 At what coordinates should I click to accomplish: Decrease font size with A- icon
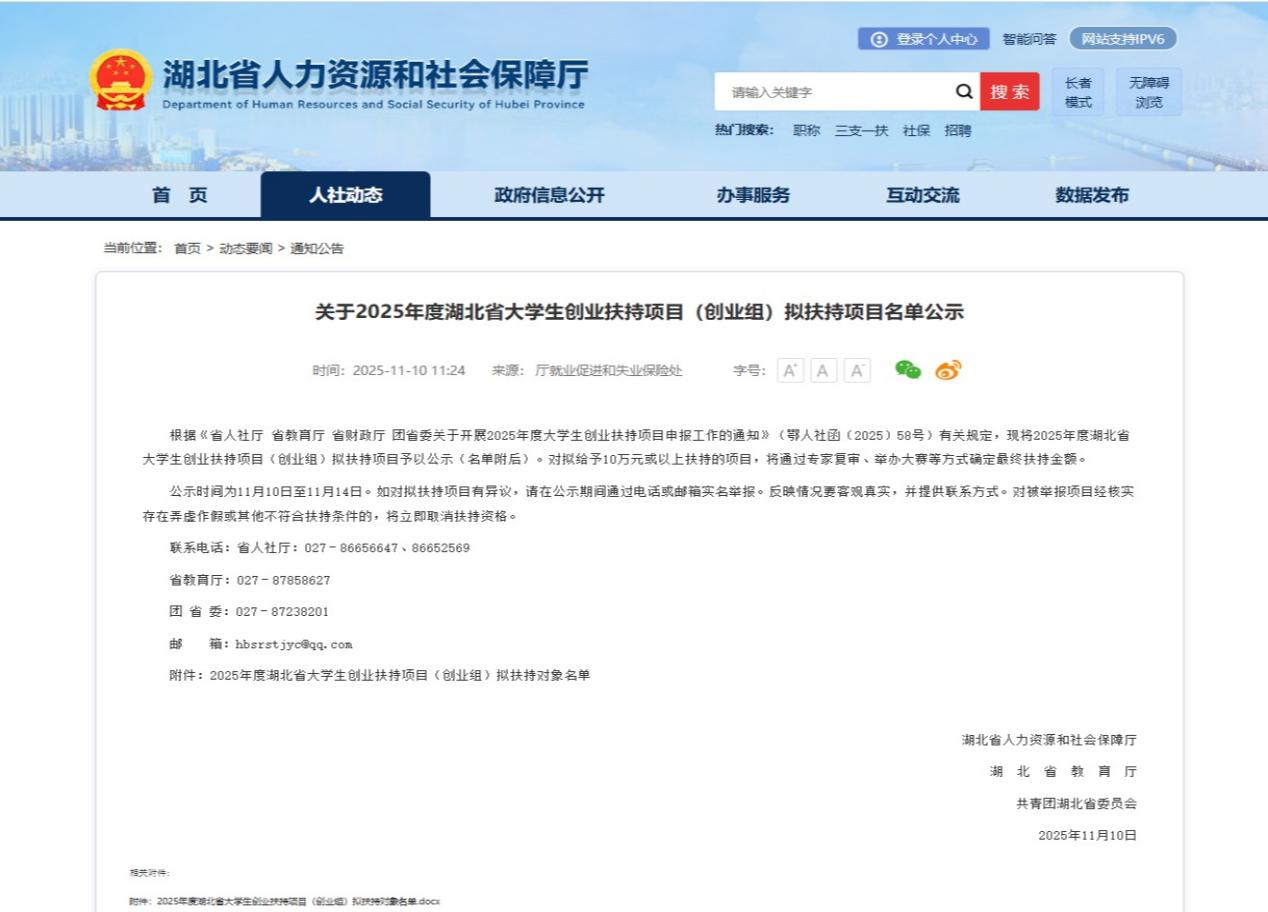(857, 371)
